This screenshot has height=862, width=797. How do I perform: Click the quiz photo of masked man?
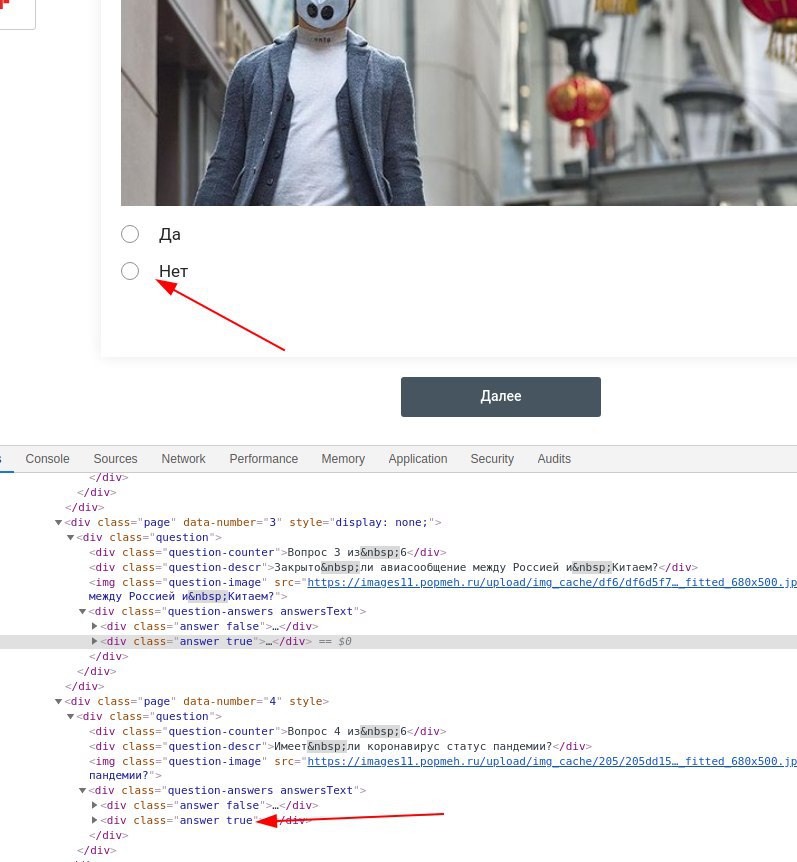pyautogui.click(x=459, y=103)
